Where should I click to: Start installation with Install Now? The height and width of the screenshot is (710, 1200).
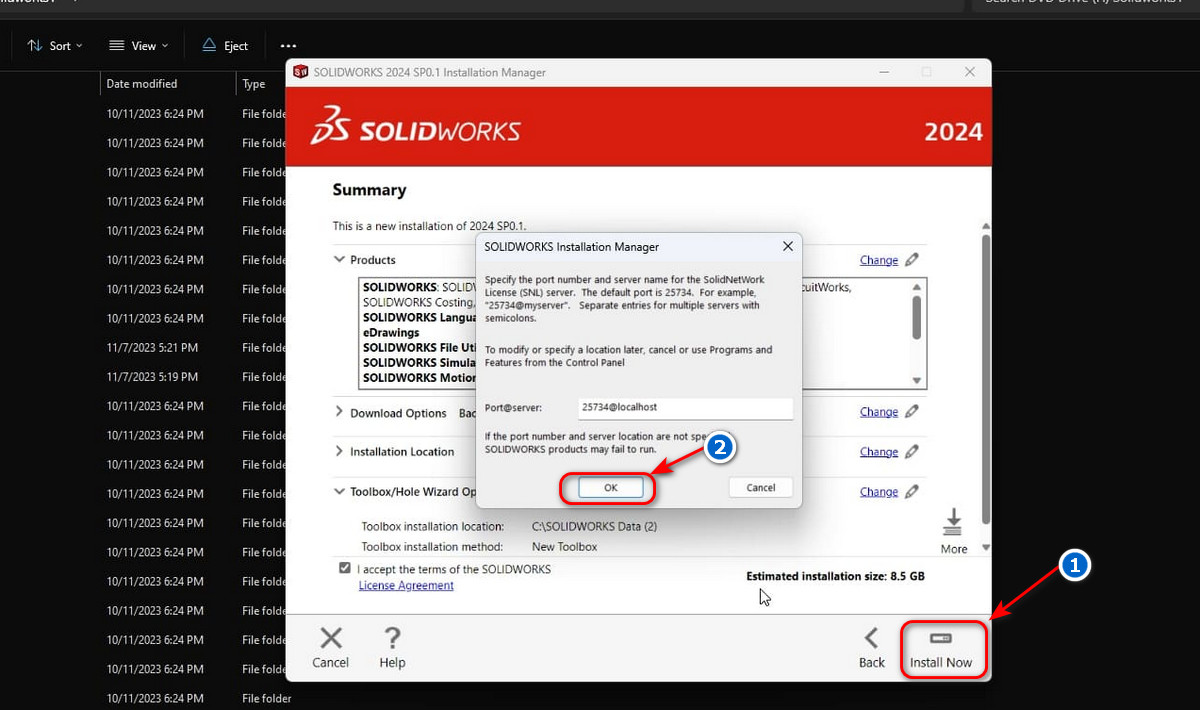pos(941,650)
